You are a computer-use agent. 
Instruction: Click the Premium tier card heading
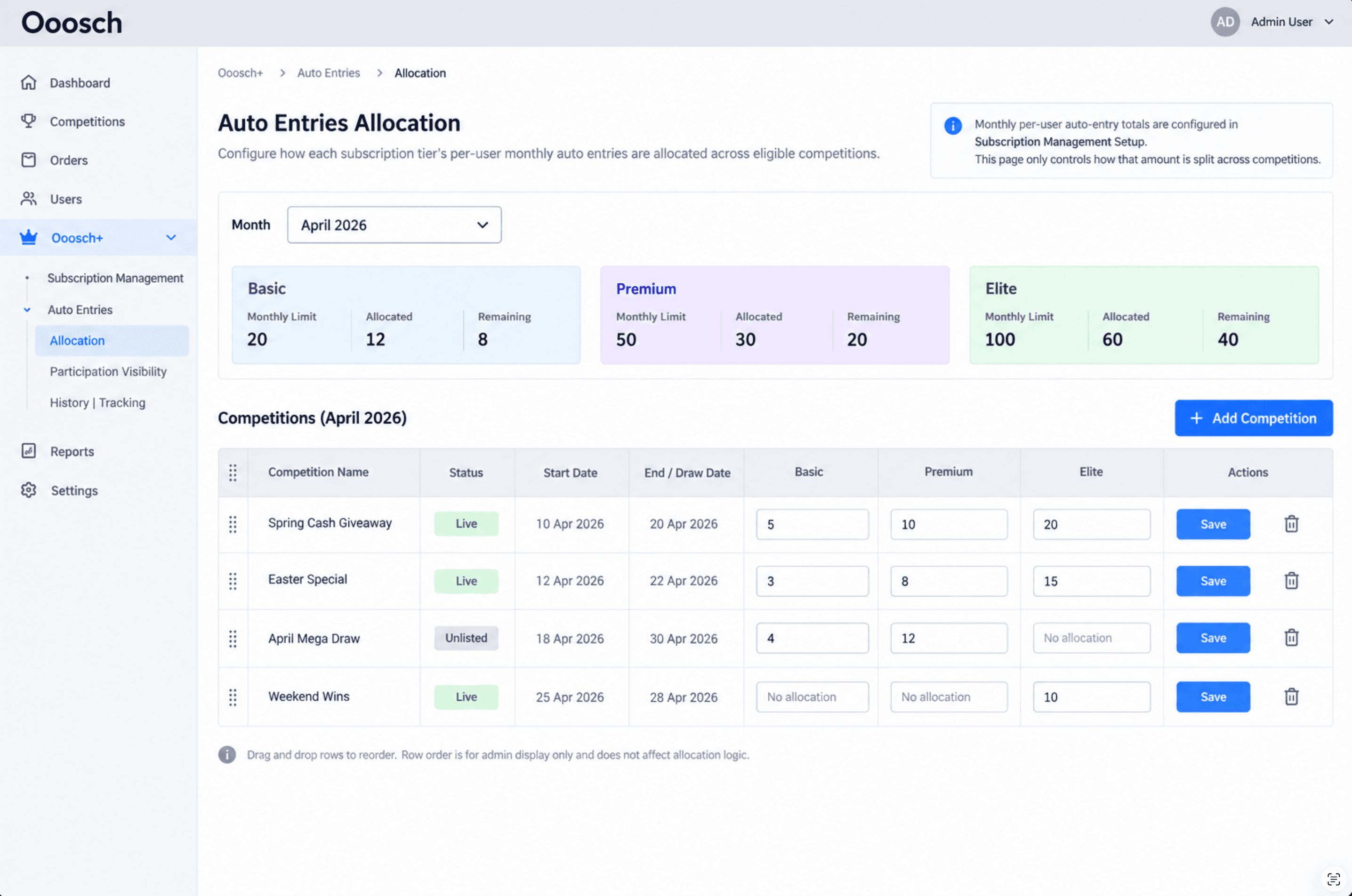[x=646, y=289]
